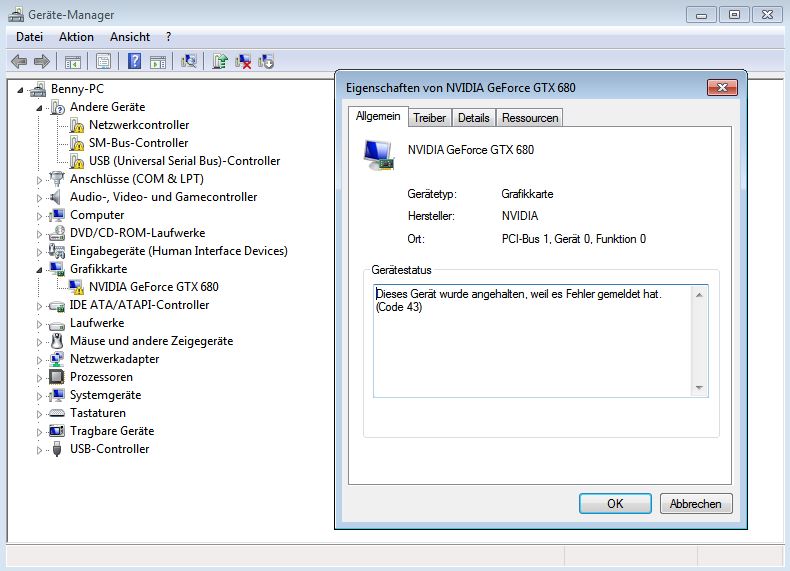Close the NVIDIA properties dialog
Image resolution: width=790 pixels, height=571 pixels.
722,88
